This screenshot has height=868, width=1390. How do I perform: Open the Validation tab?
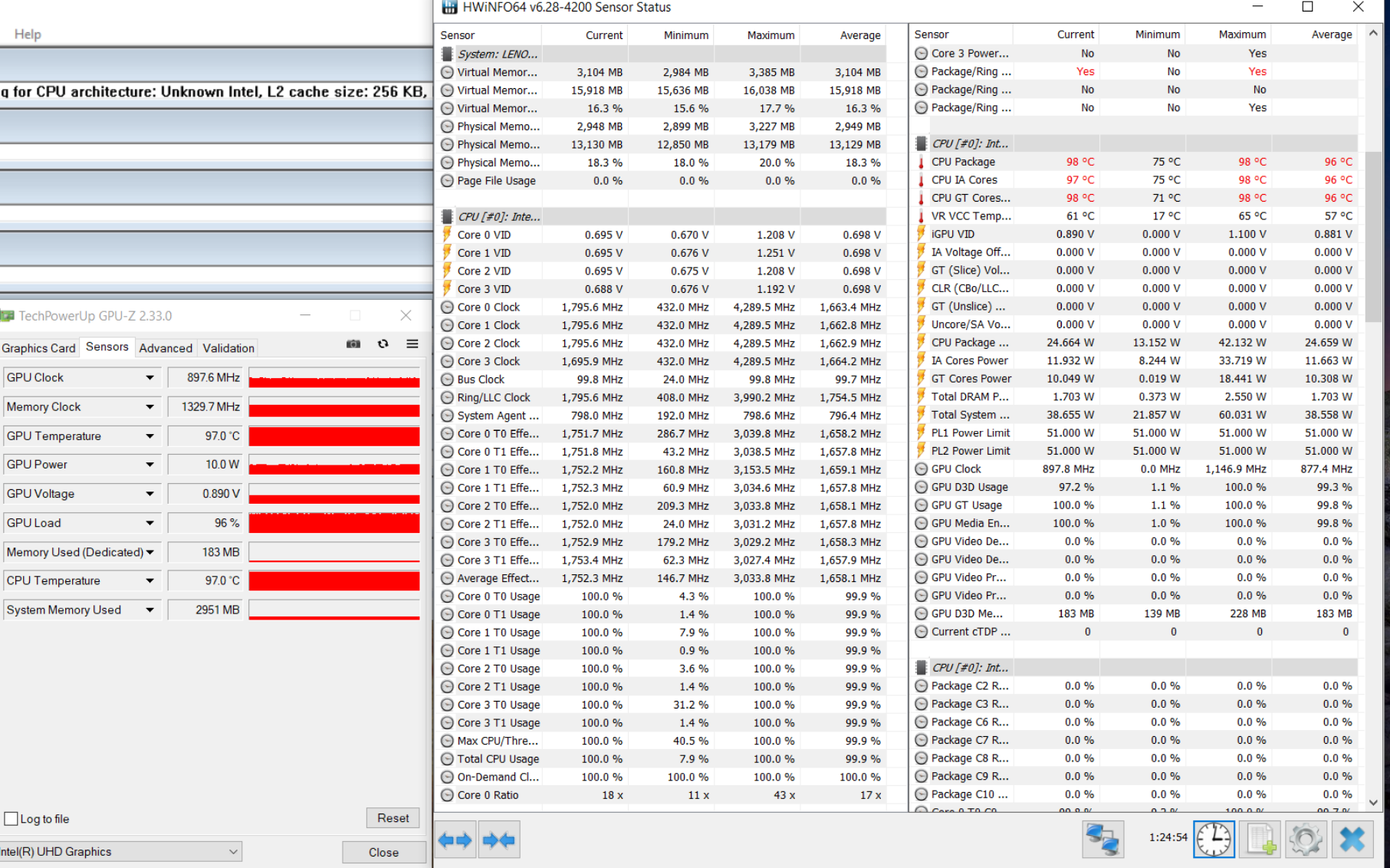pos(228,348)
